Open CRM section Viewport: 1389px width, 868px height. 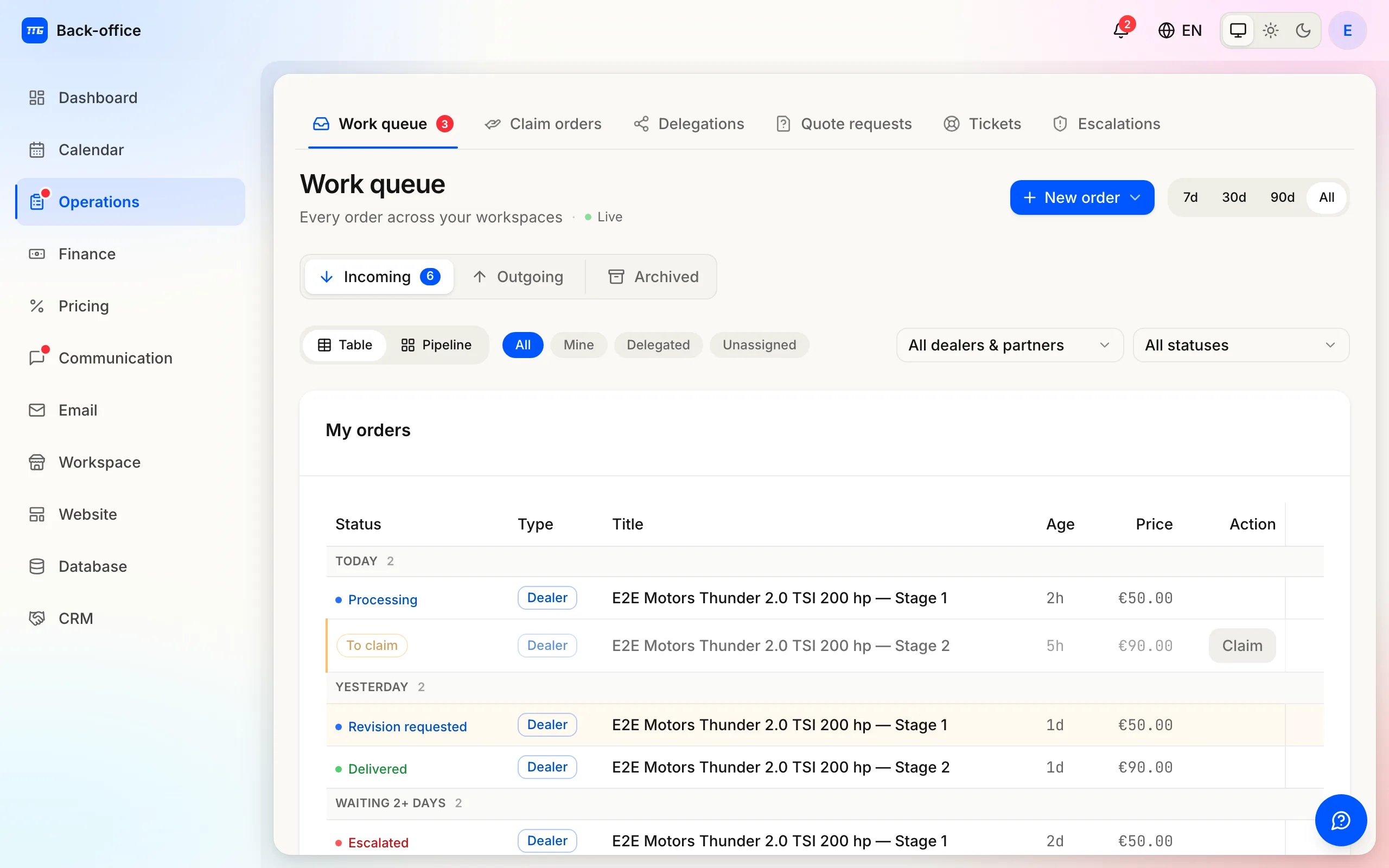click(x=130, y=618)
